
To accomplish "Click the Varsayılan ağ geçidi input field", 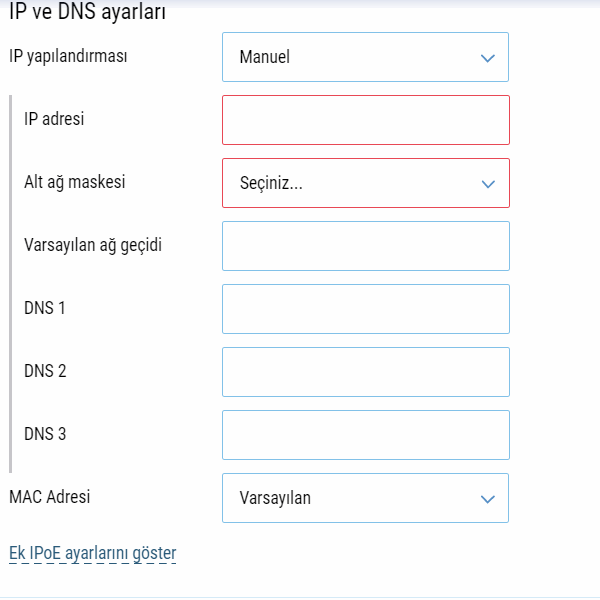I will (365, 246).
